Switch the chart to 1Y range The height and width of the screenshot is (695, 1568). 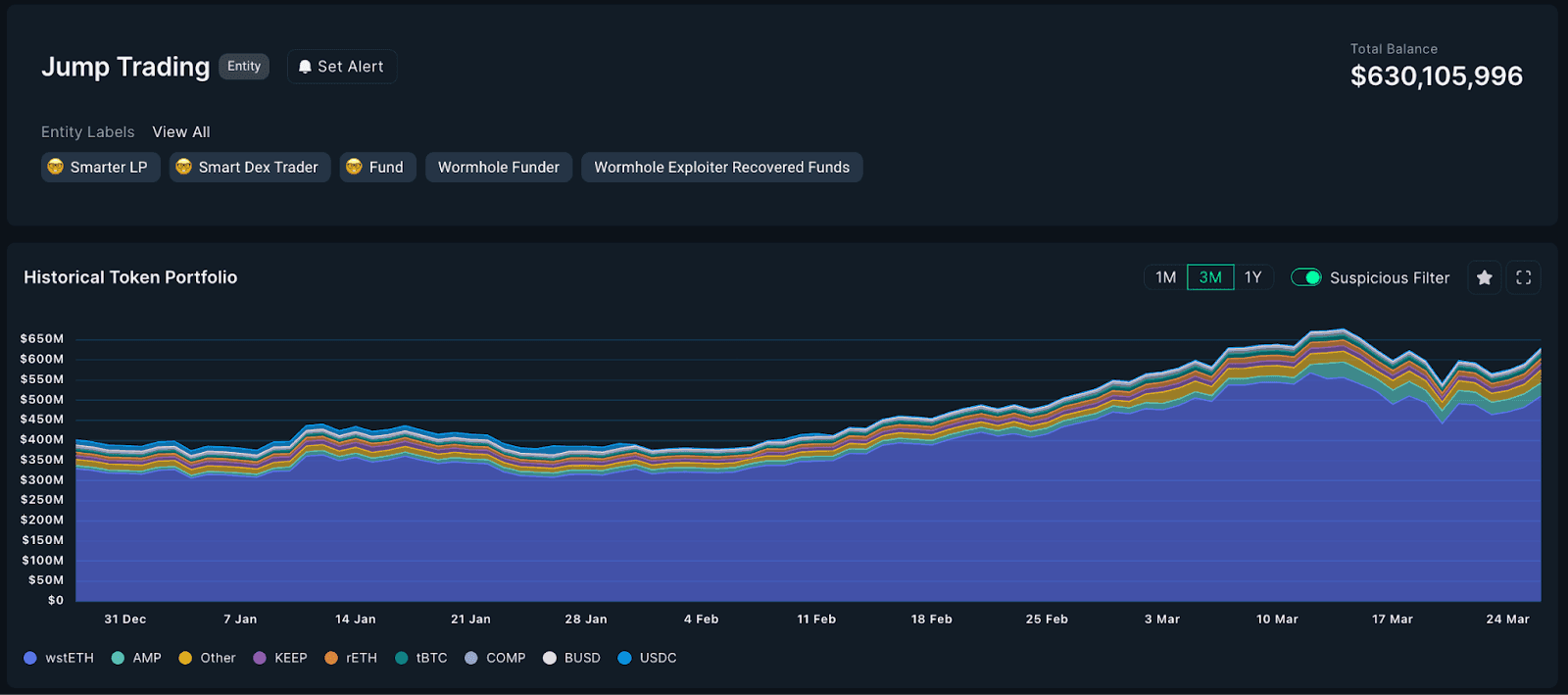pyautogui.click(x=1253, y=277)
